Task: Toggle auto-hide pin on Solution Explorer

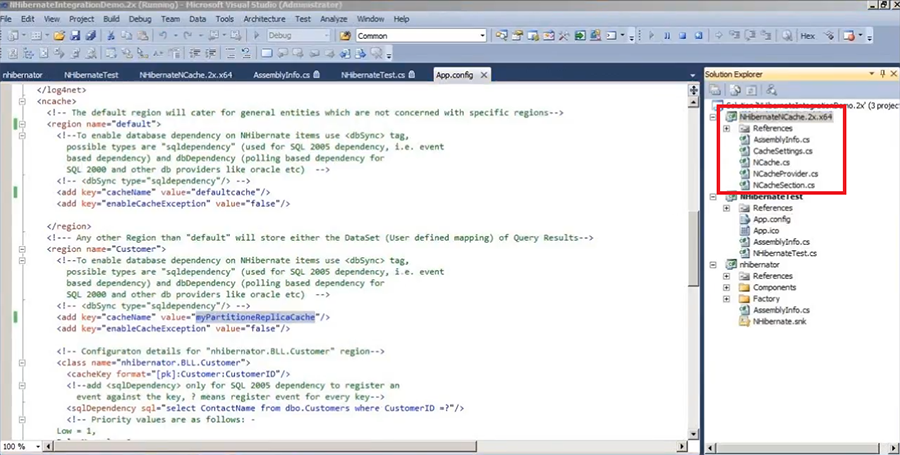Action: pos(883,74)
